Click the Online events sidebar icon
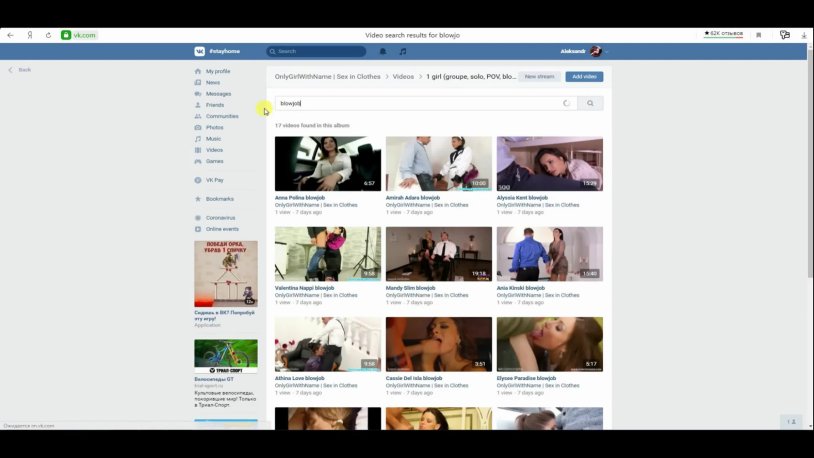Screen dimensions: 814x458 click(x=198, y=229)
